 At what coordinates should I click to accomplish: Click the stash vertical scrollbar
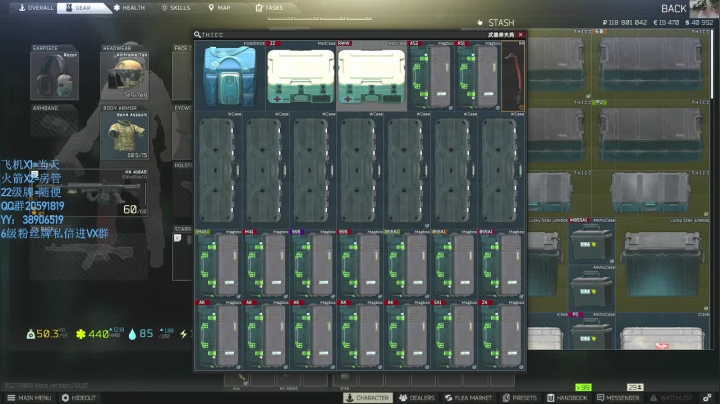pos(714,64)
